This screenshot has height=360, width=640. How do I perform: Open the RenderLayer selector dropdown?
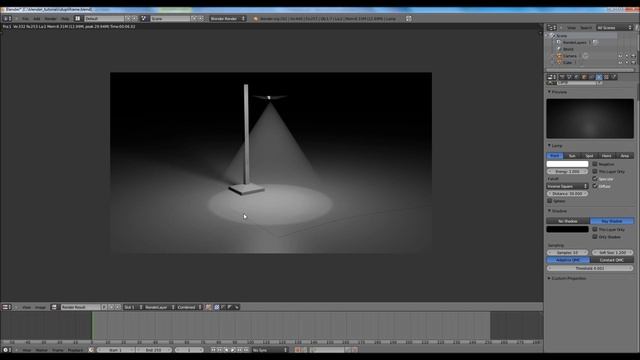pos(158,307)
